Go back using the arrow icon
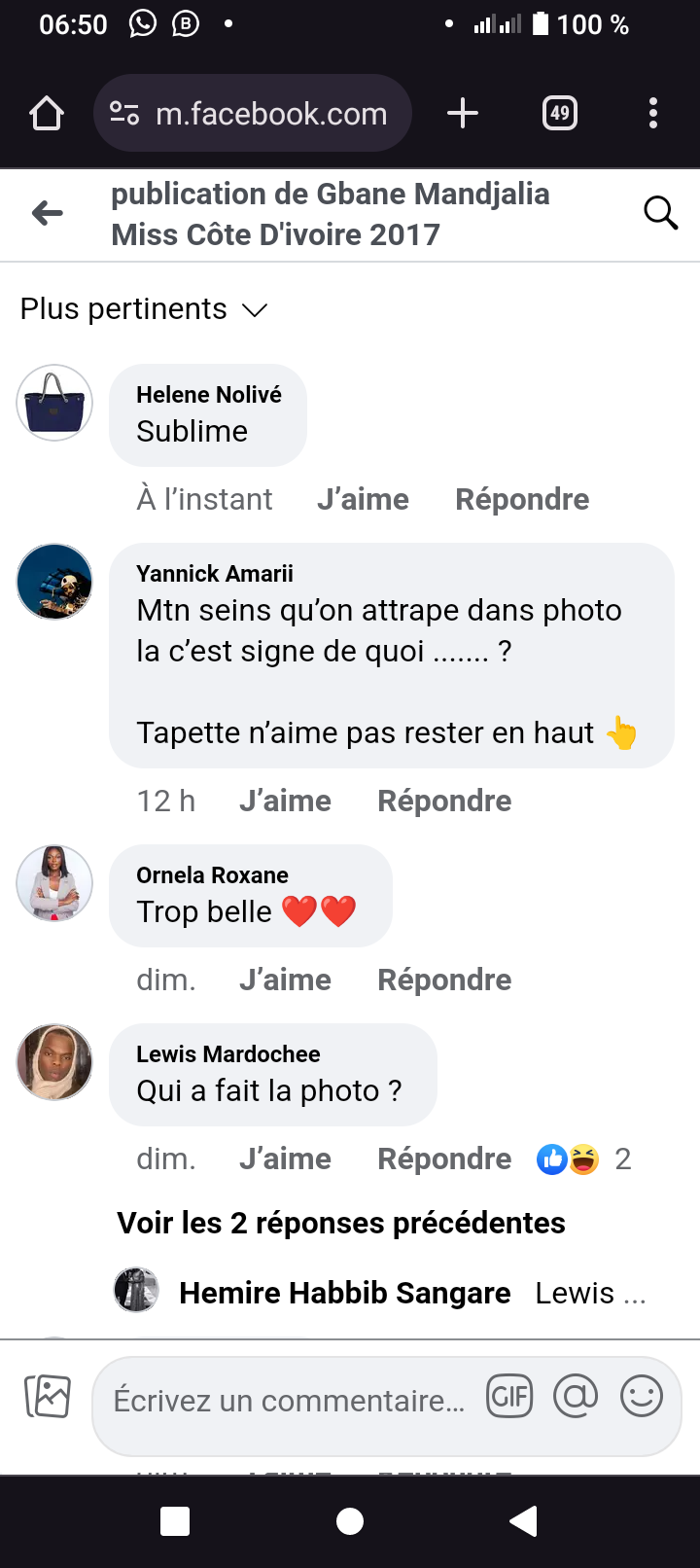This screenshot has width=700, height=1568. (47, 213)
